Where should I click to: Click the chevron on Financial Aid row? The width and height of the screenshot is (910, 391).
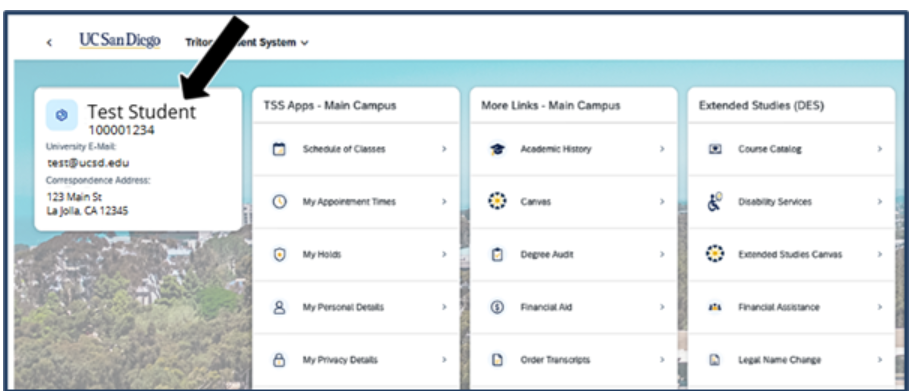click(x=662, y=307)
